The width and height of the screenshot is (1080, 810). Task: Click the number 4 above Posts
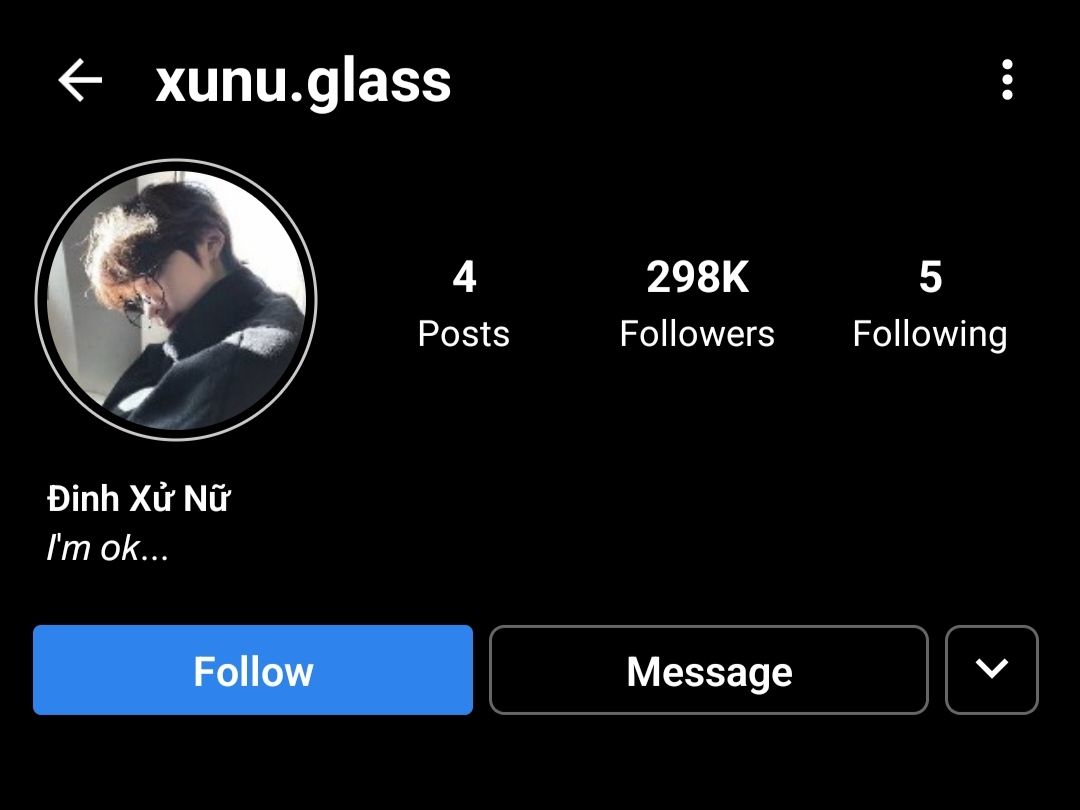pyautogui.click(x=464, y=277)
